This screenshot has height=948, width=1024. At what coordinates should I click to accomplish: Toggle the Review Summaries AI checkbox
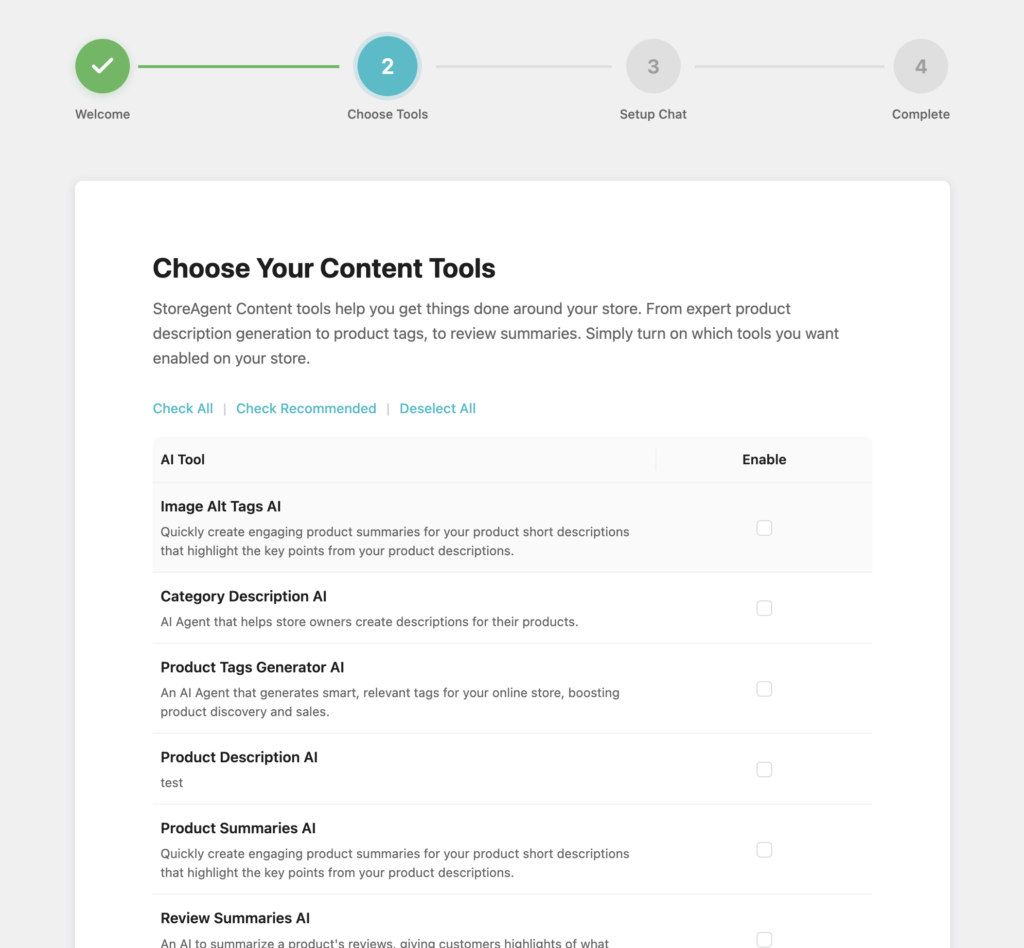[x=764, y=937]
